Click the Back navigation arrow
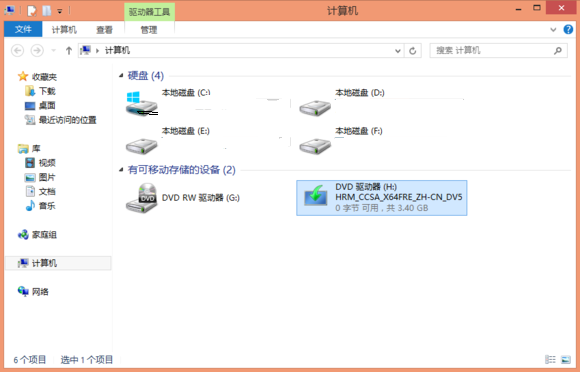The width and height of the screenshot is (580, 372). [x=17, y=50]
